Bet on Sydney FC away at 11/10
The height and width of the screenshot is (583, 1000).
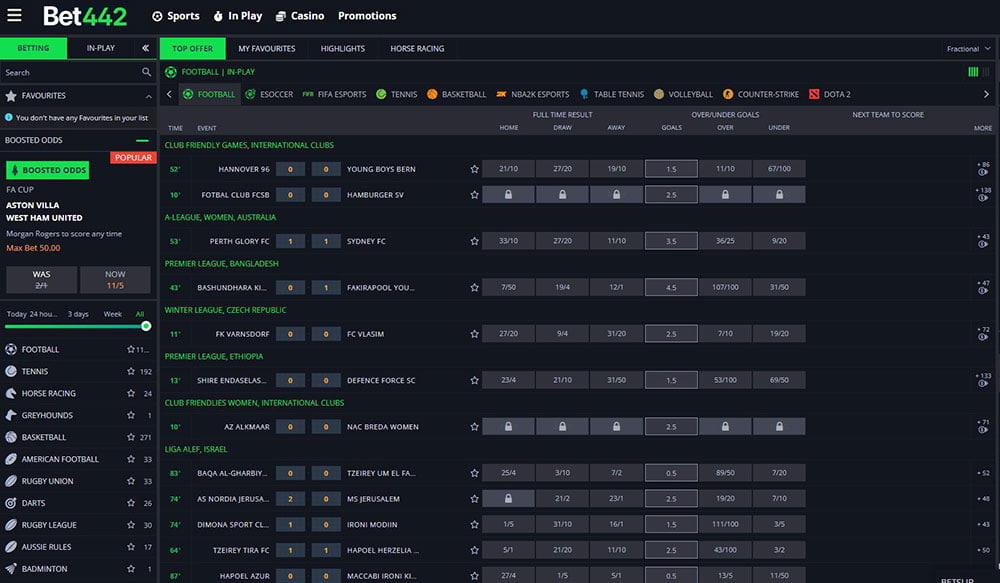tap(616, 241)
